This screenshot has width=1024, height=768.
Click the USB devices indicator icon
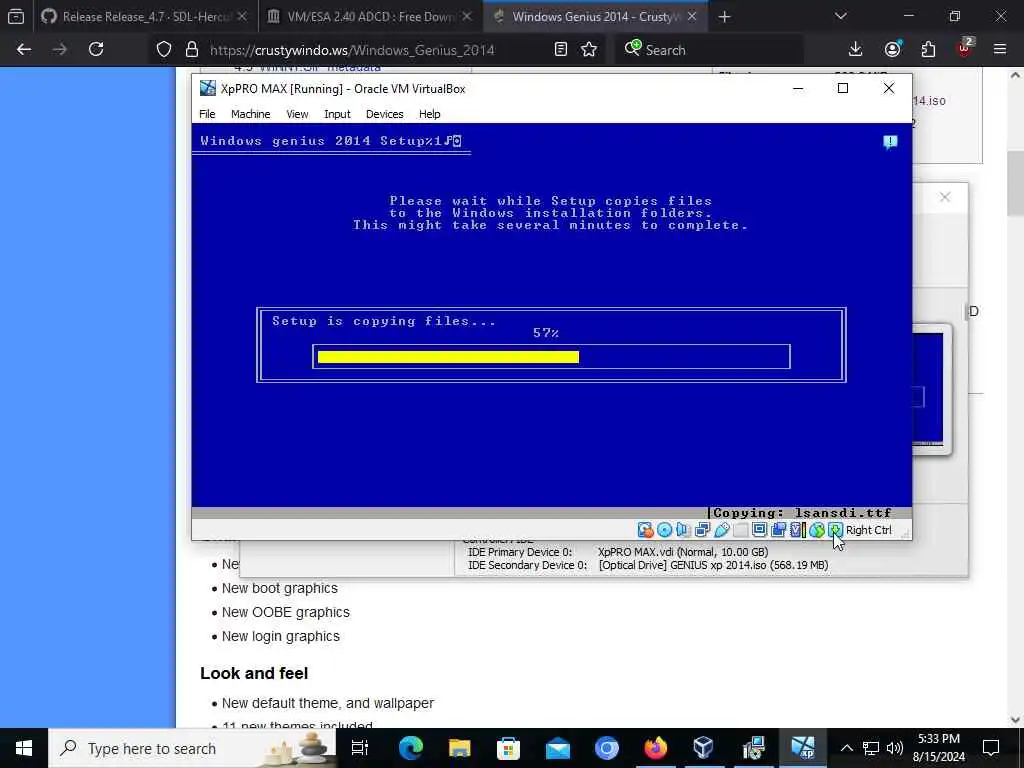(722, 530)
